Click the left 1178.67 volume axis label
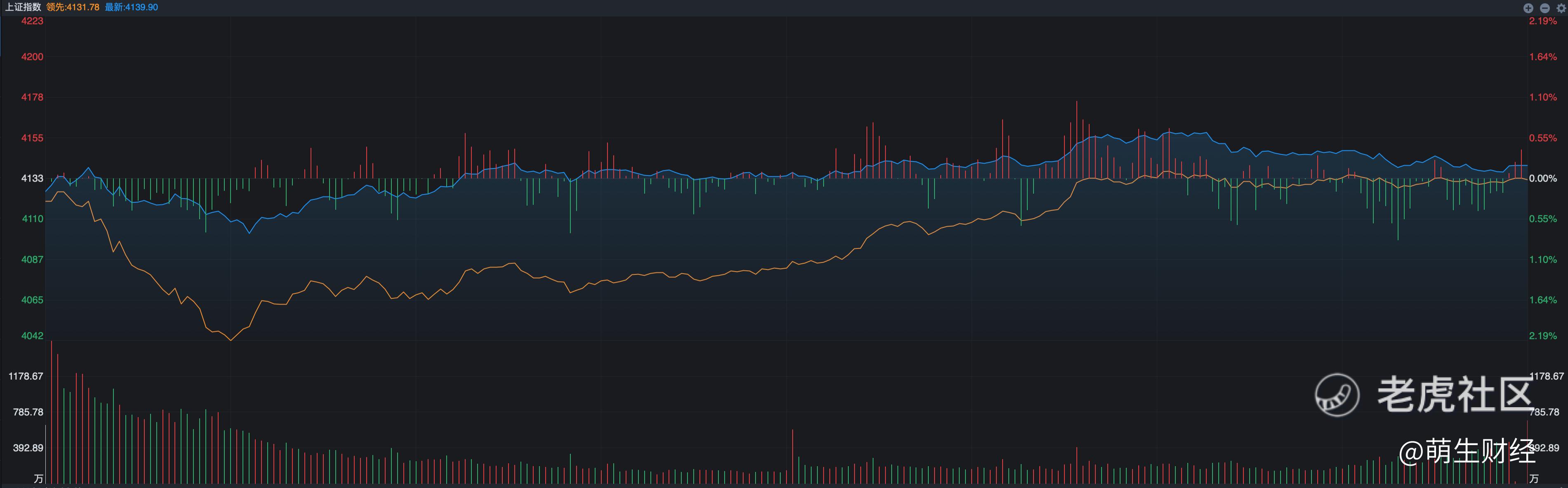This screenshot has width=1568, height=488. click(26, 376)
